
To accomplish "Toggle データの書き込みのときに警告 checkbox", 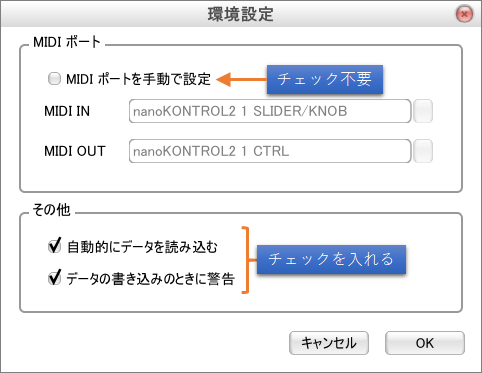I will 55,278.
